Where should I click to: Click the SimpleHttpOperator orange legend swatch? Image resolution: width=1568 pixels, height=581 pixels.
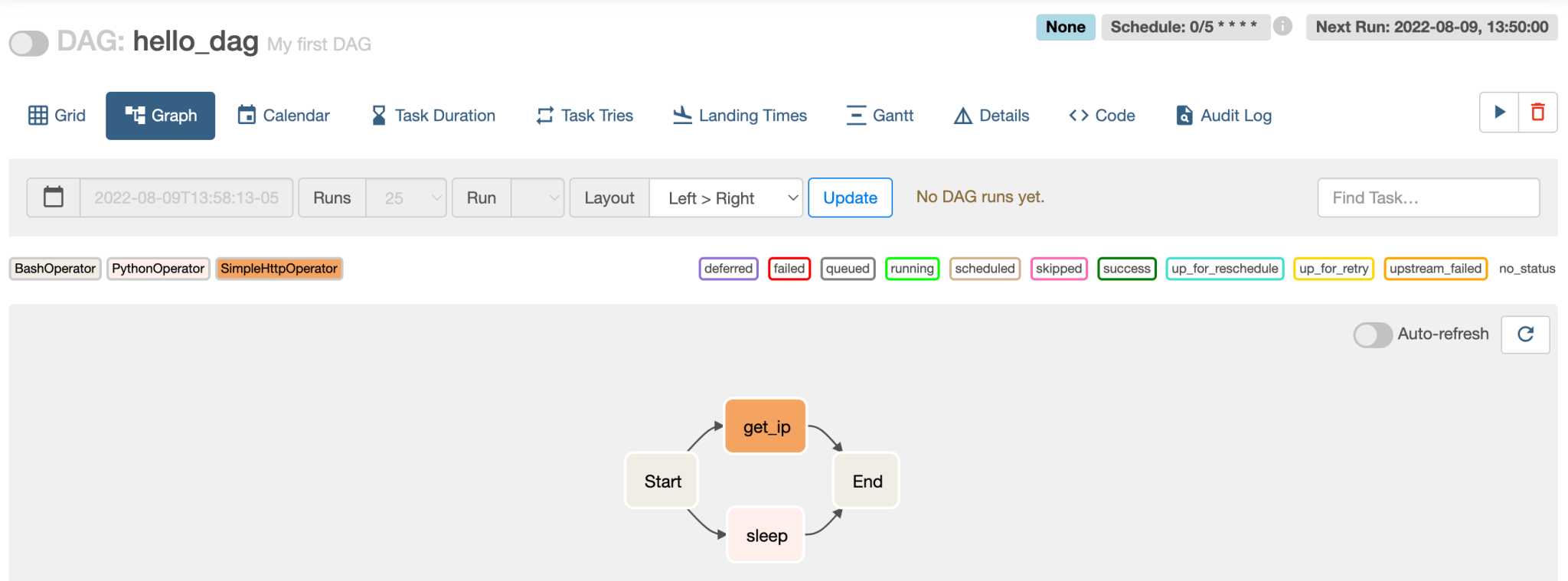[279, 269]
